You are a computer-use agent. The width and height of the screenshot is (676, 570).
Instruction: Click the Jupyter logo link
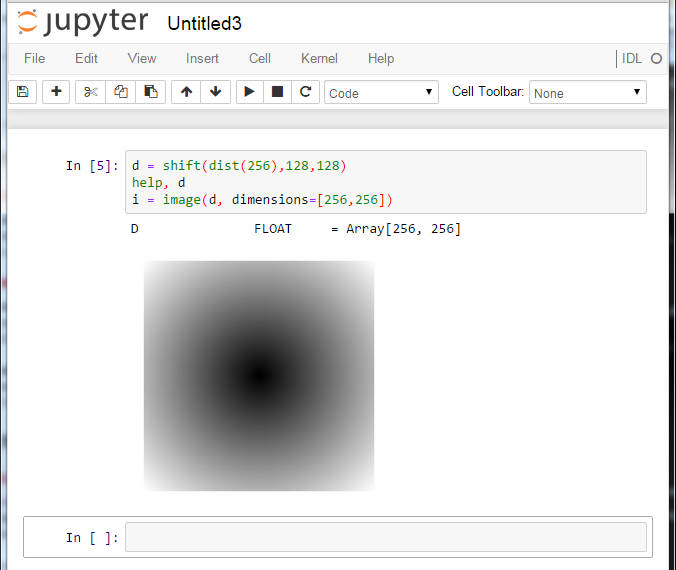tap(82, 22)
